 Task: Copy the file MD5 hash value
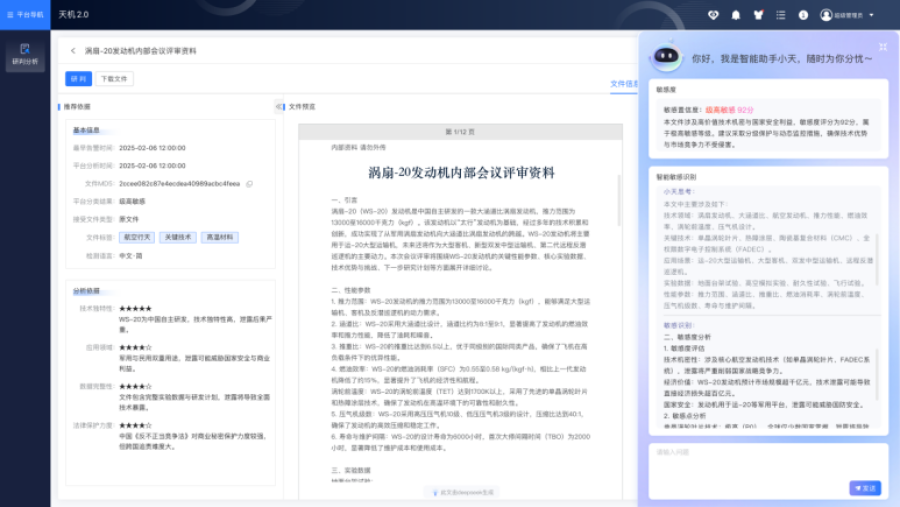pos(249,184)
